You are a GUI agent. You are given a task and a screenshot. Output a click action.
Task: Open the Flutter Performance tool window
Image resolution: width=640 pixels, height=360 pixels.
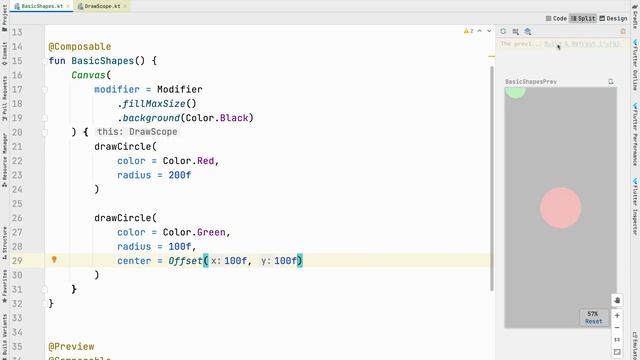[635, 134]
